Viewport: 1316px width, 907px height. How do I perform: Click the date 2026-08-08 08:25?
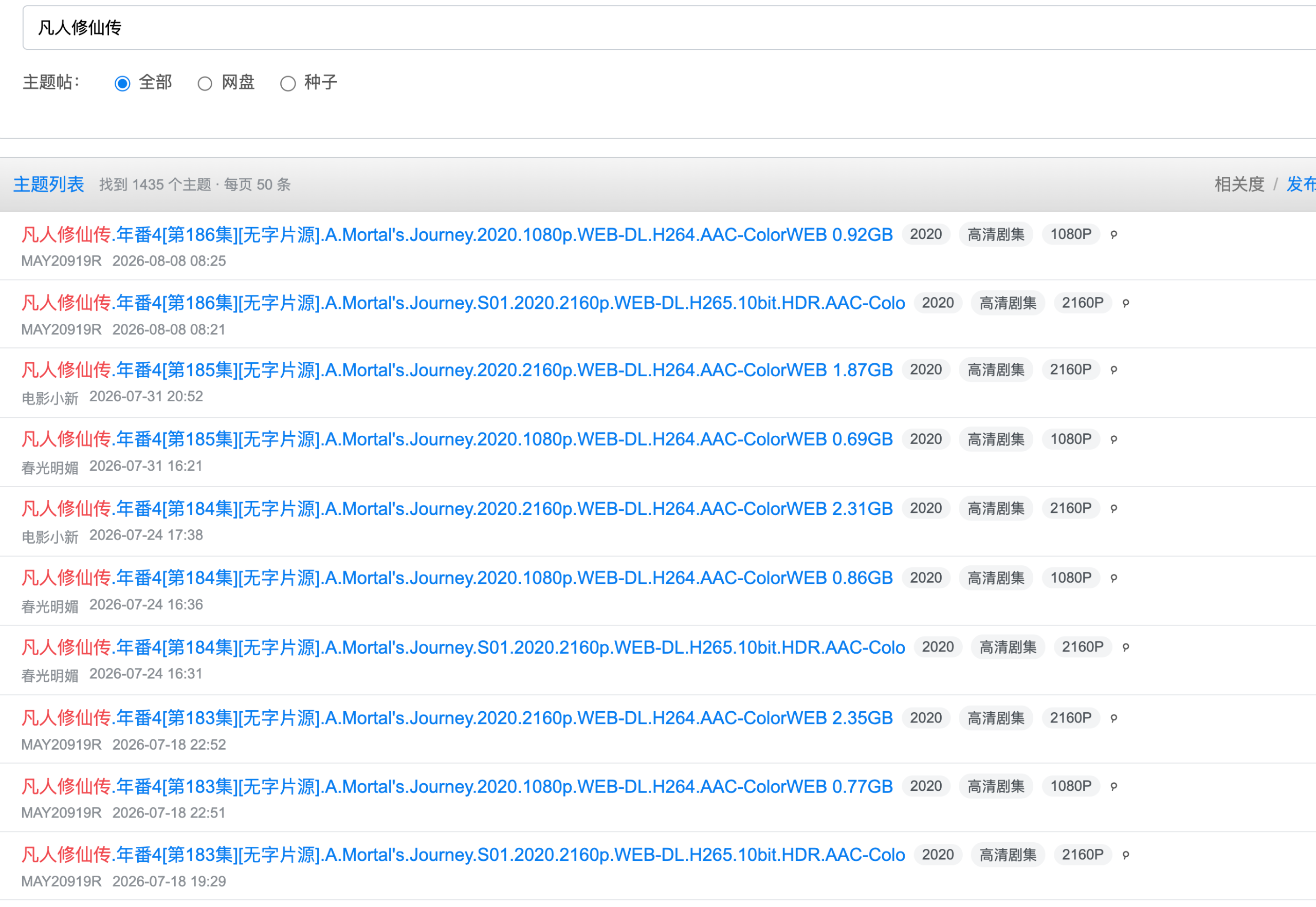pyautogui.click(x=169, y=262)
